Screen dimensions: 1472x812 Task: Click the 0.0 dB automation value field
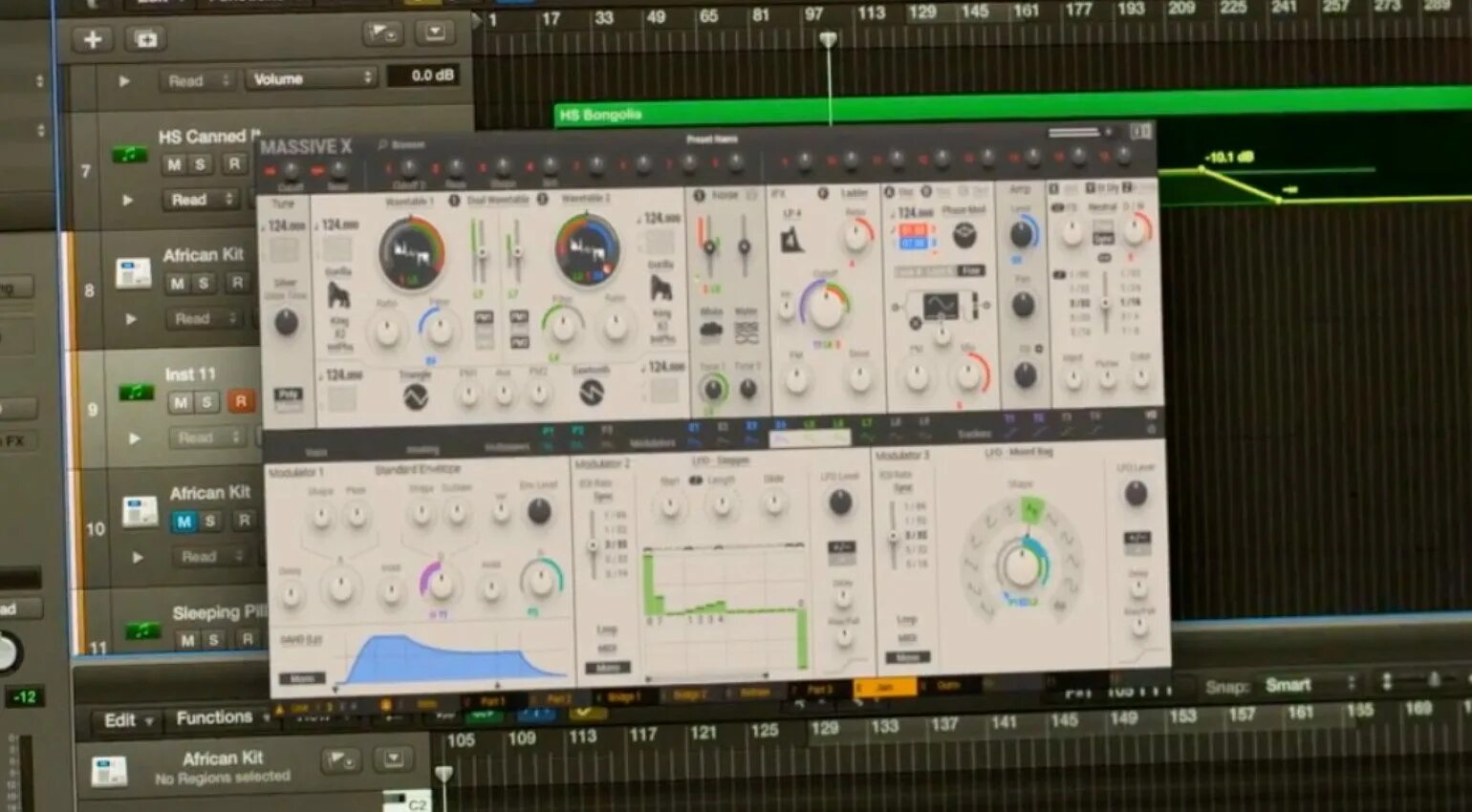tap(422, 75)
